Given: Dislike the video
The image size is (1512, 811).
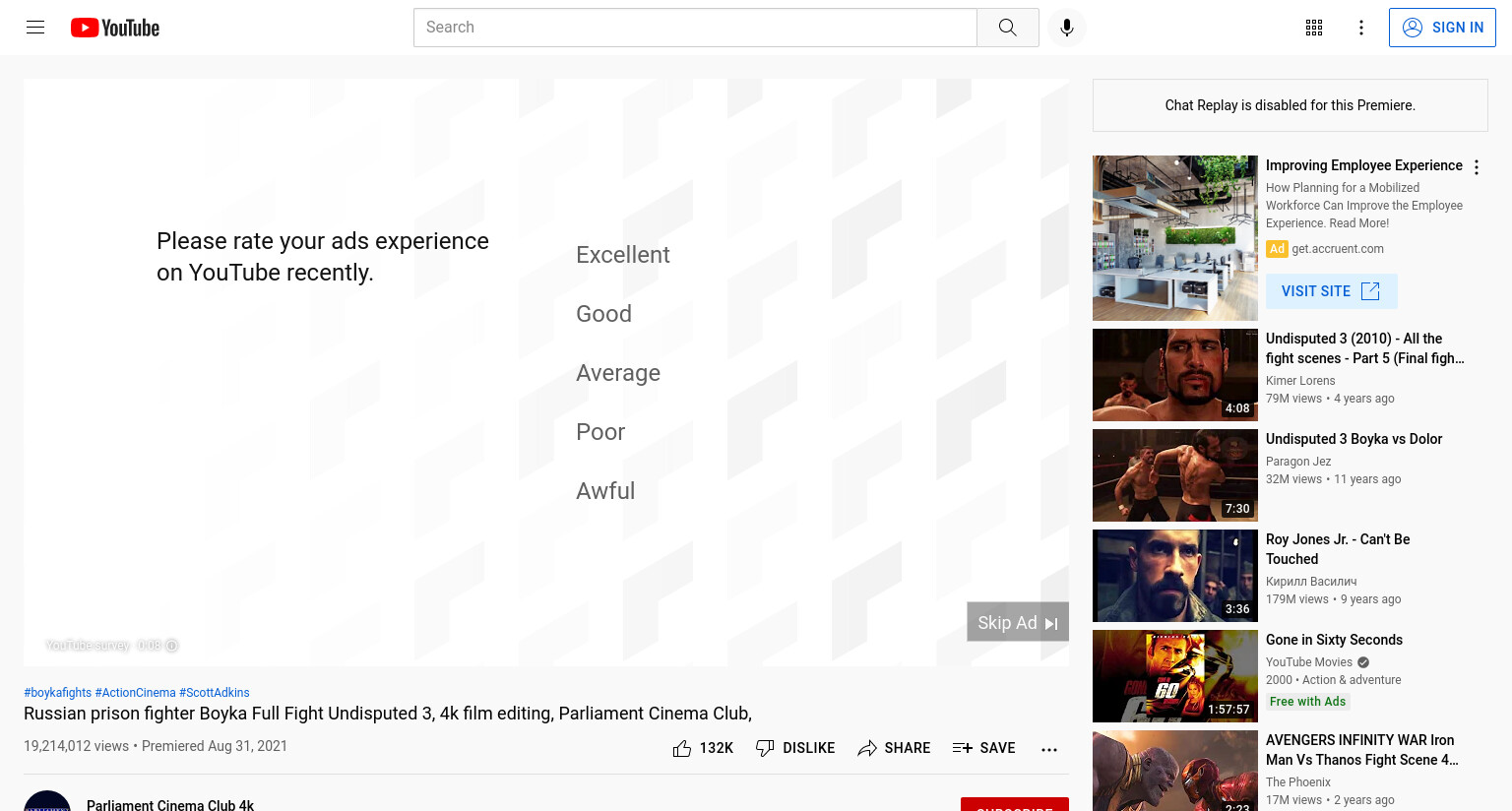Looking at the screenshot, I should point(795,748).
